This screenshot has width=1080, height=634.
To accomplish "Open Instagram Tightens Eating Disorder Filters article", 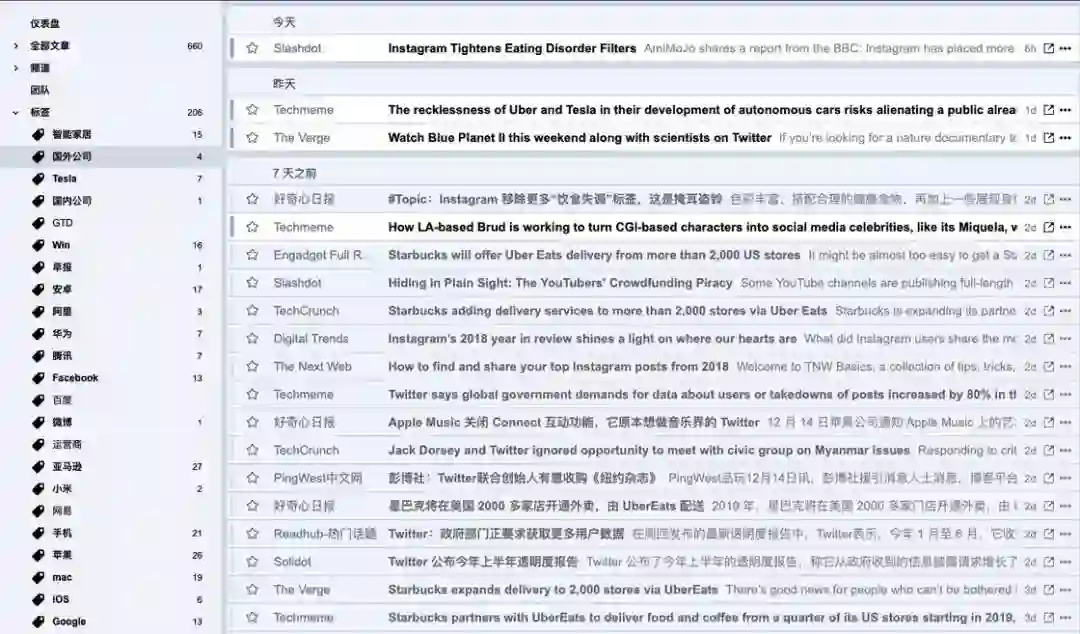I will [512, 48].
